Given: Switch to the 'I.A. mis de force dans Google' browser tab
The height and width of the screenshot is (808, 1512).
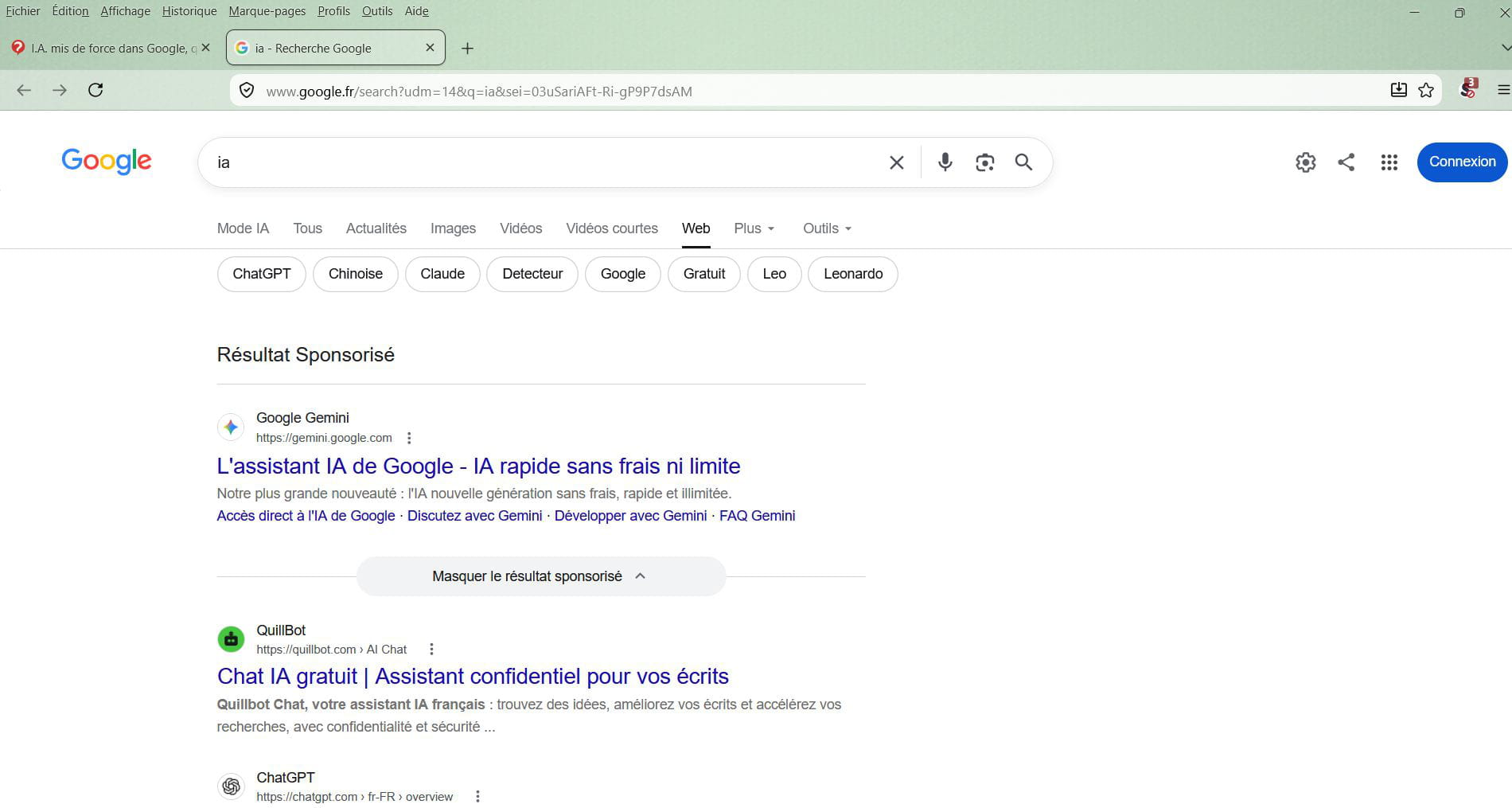Looking at the screenshot, I should pyautogui.click(x=111, y=48).
